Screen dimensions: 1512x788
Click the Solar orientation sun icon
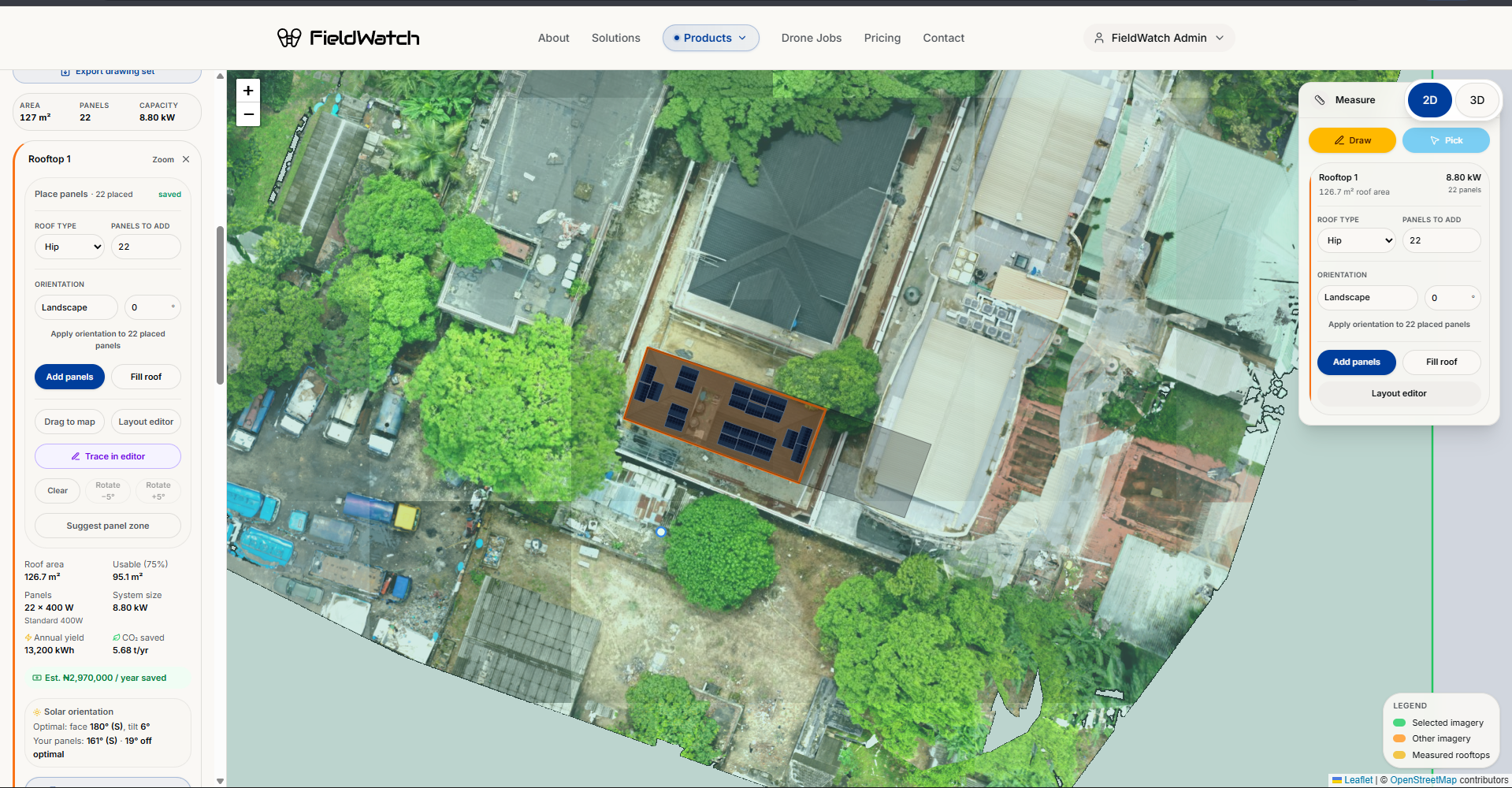(x=37, y=712)
